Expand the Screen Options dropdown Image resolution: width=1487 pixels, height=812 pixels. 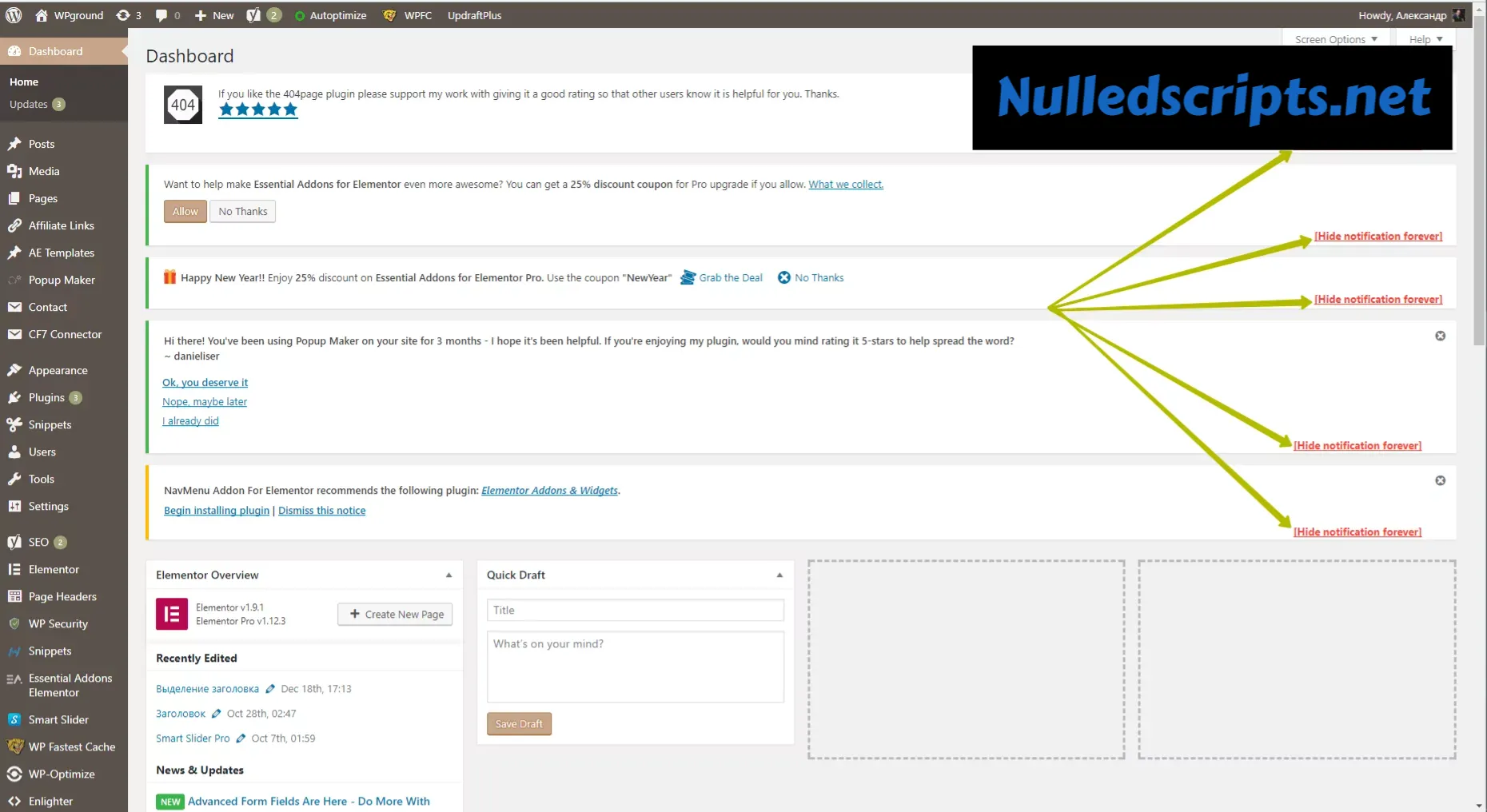(x=1336, y=39)
